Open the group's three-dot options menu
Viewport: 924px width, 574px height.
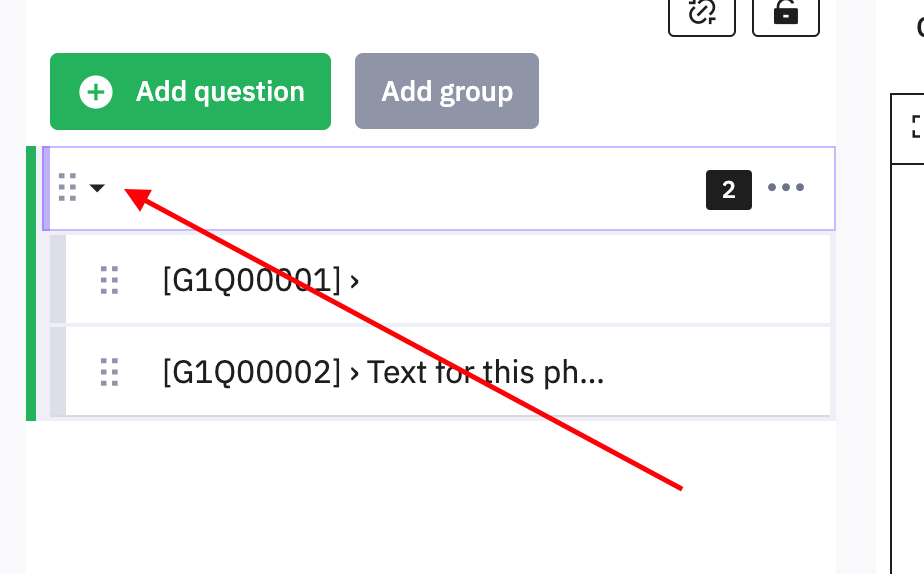(x=786, y=188)
